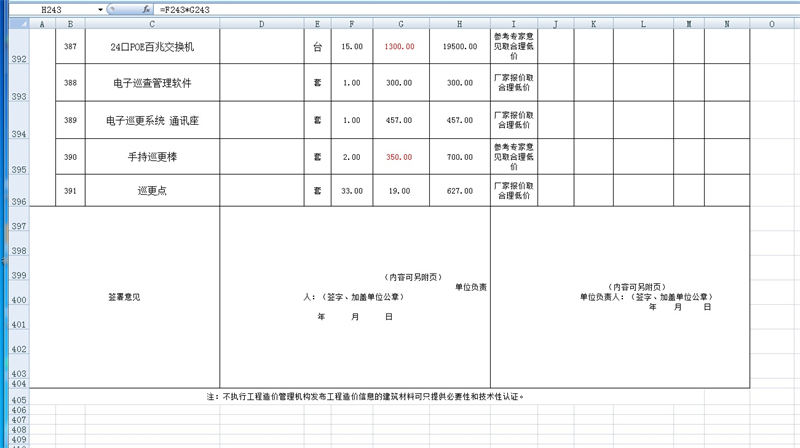Select the 巡更点 item cell

151,191
